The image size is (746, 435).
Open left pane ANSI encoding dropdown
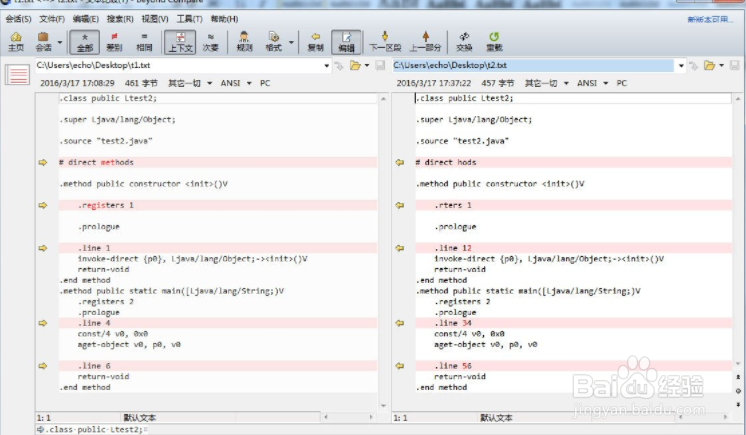[x=235, y=83]
